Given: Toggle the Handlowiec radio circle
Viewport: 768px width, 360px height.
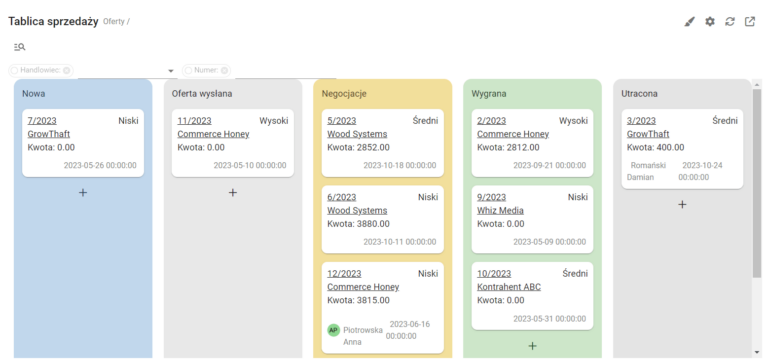Looking at the screenshot, I should click(14, 71).
